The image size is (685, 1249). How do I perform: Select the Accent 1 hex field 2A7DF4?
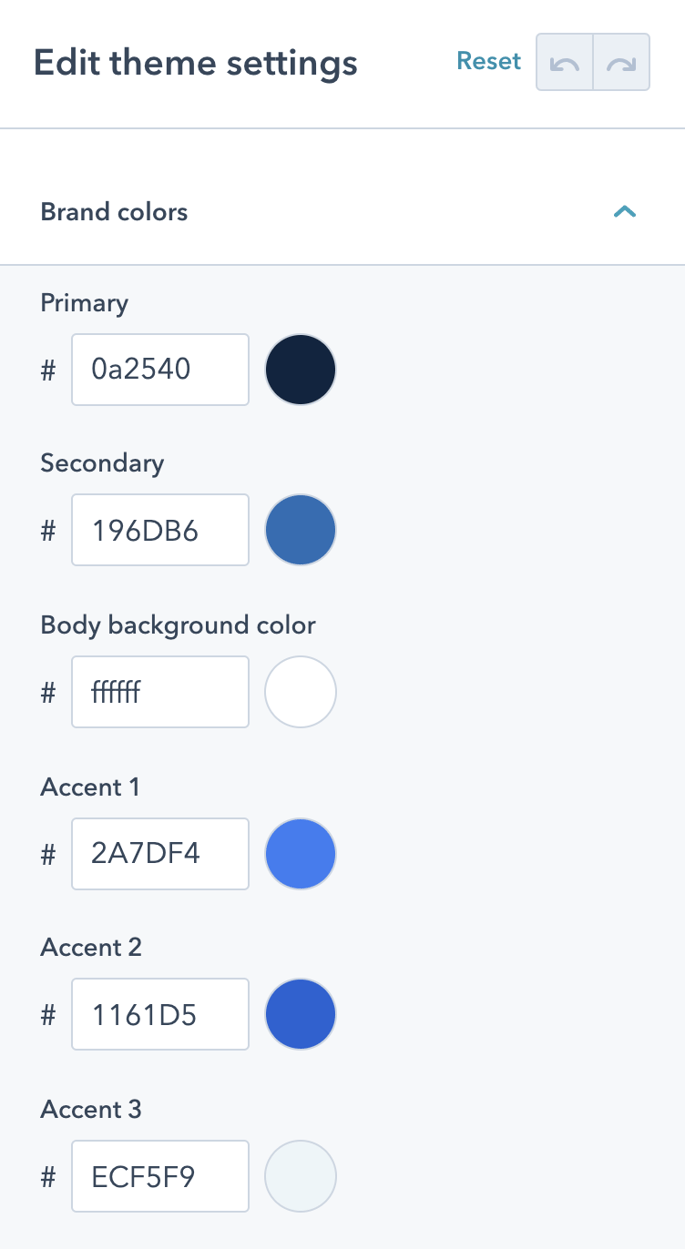pyautogui.click(x=159, y=853)
